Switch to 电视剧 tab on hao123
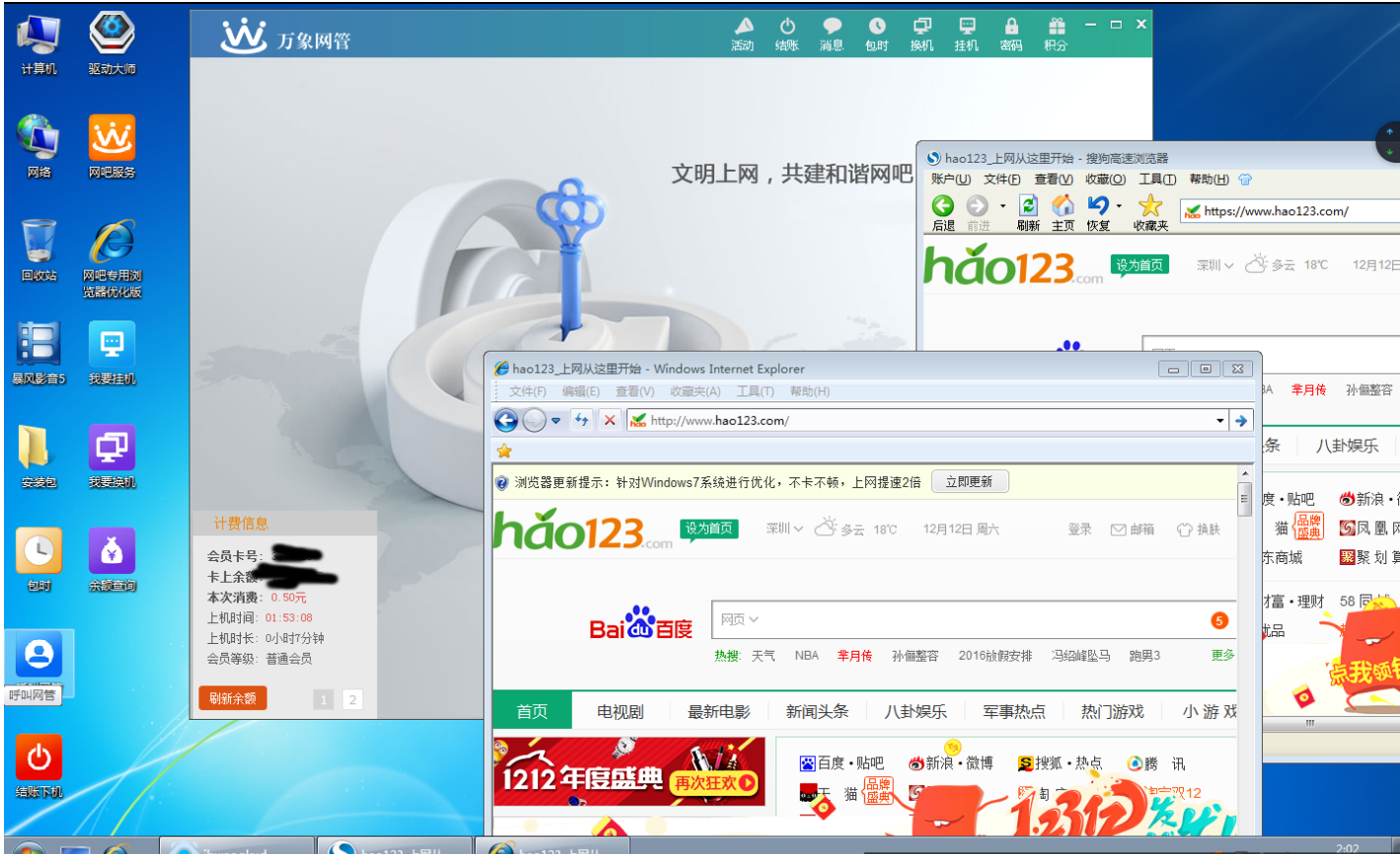Viewport: 1400px width, 854px height. point(620,712)
